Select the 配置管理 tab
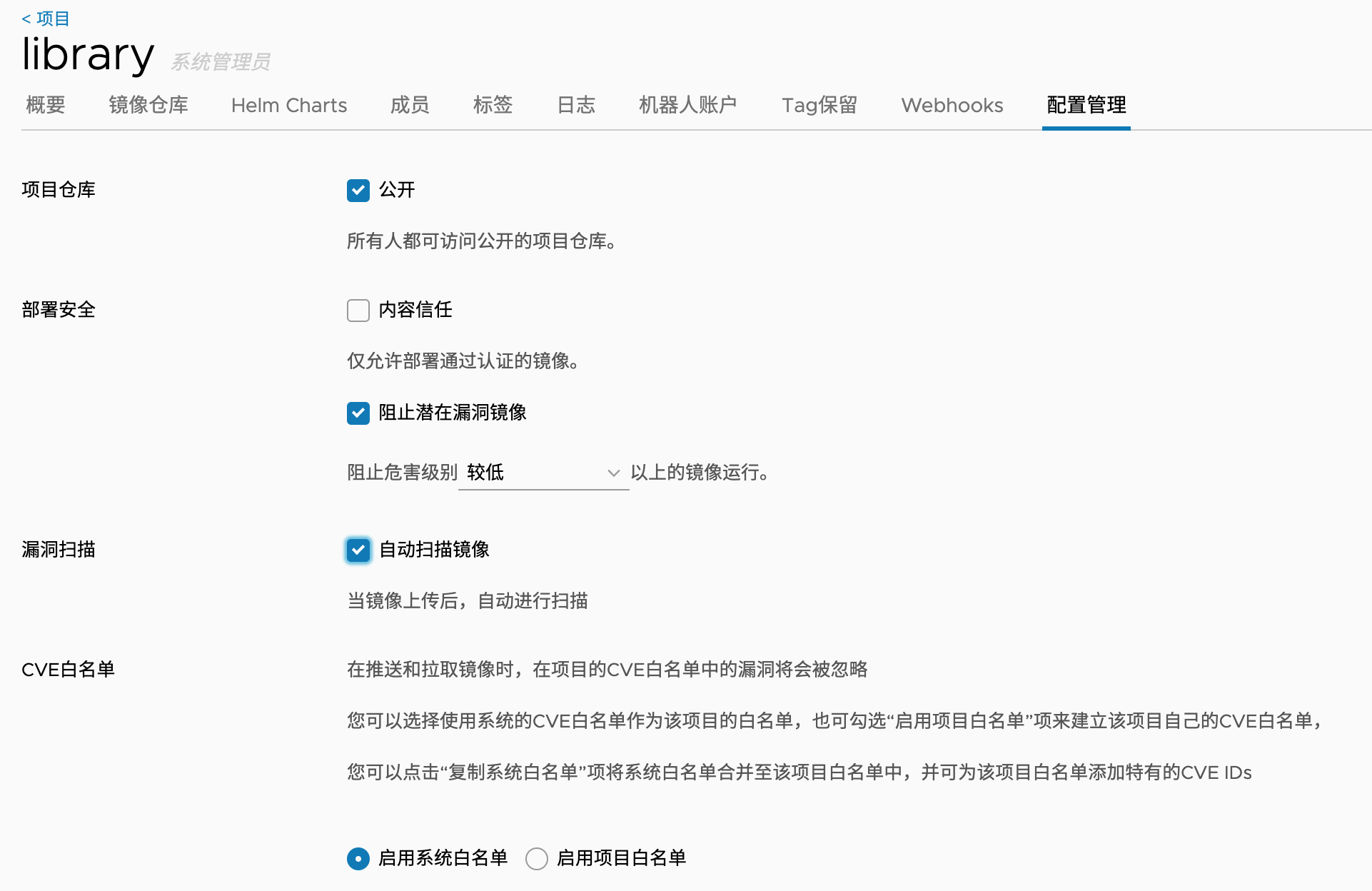 pyautogui.click(x=1086, y=105)
